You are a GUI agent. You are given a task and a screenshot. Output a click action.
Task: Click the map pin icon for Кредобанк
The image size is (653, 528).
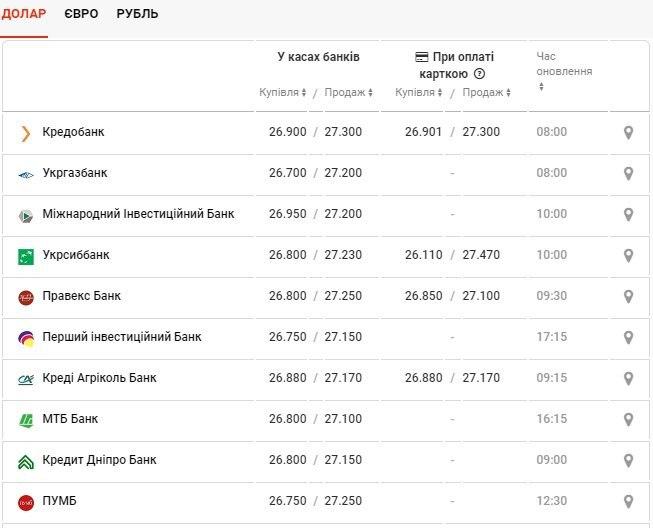(x=628, y=132)
